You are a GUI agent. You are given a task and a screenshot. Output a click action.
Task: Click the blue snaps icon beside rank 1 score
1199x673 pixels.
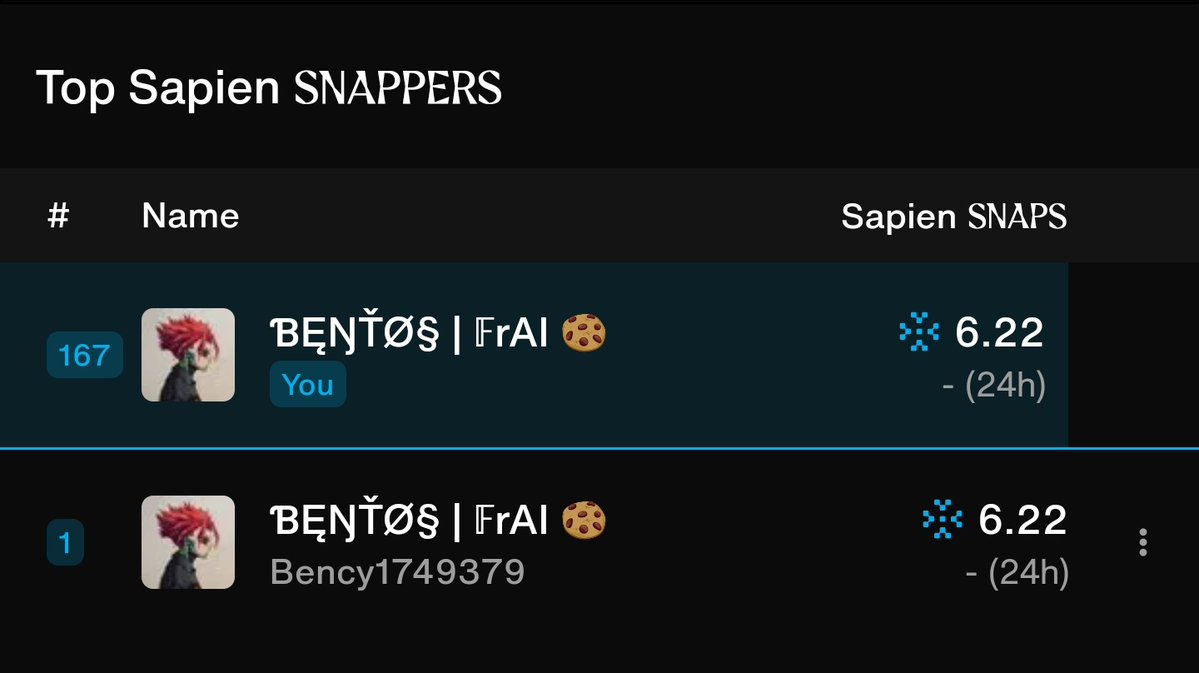[x=942, y=519]
